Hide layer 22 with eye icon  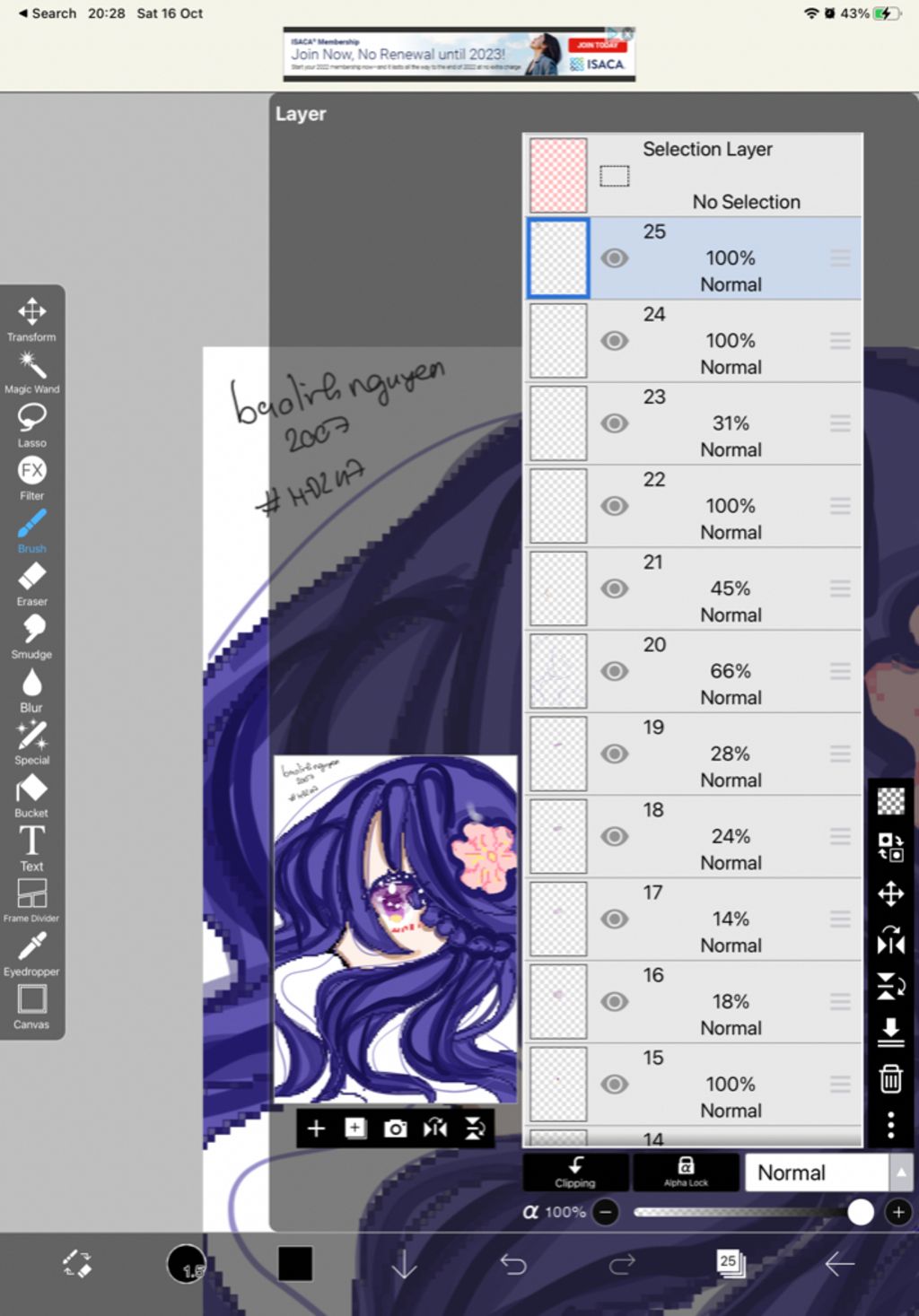pos(614,506)
